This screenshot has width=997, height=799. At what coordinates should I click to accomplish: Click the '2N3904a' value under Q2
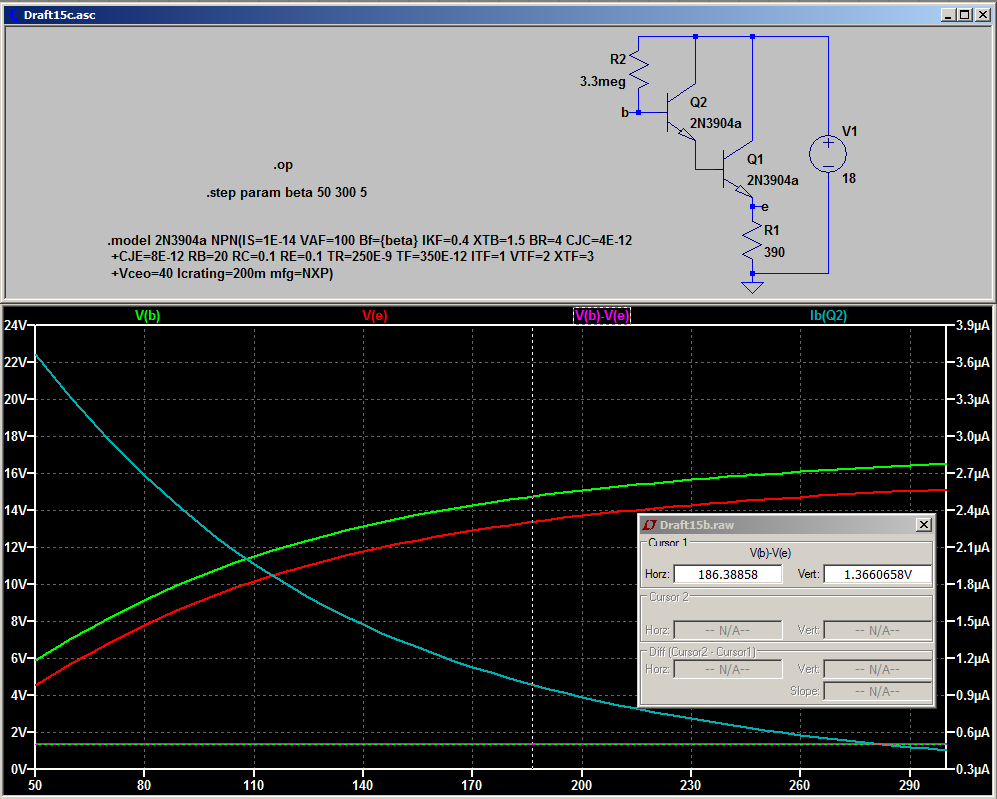[x=715, y=123]
